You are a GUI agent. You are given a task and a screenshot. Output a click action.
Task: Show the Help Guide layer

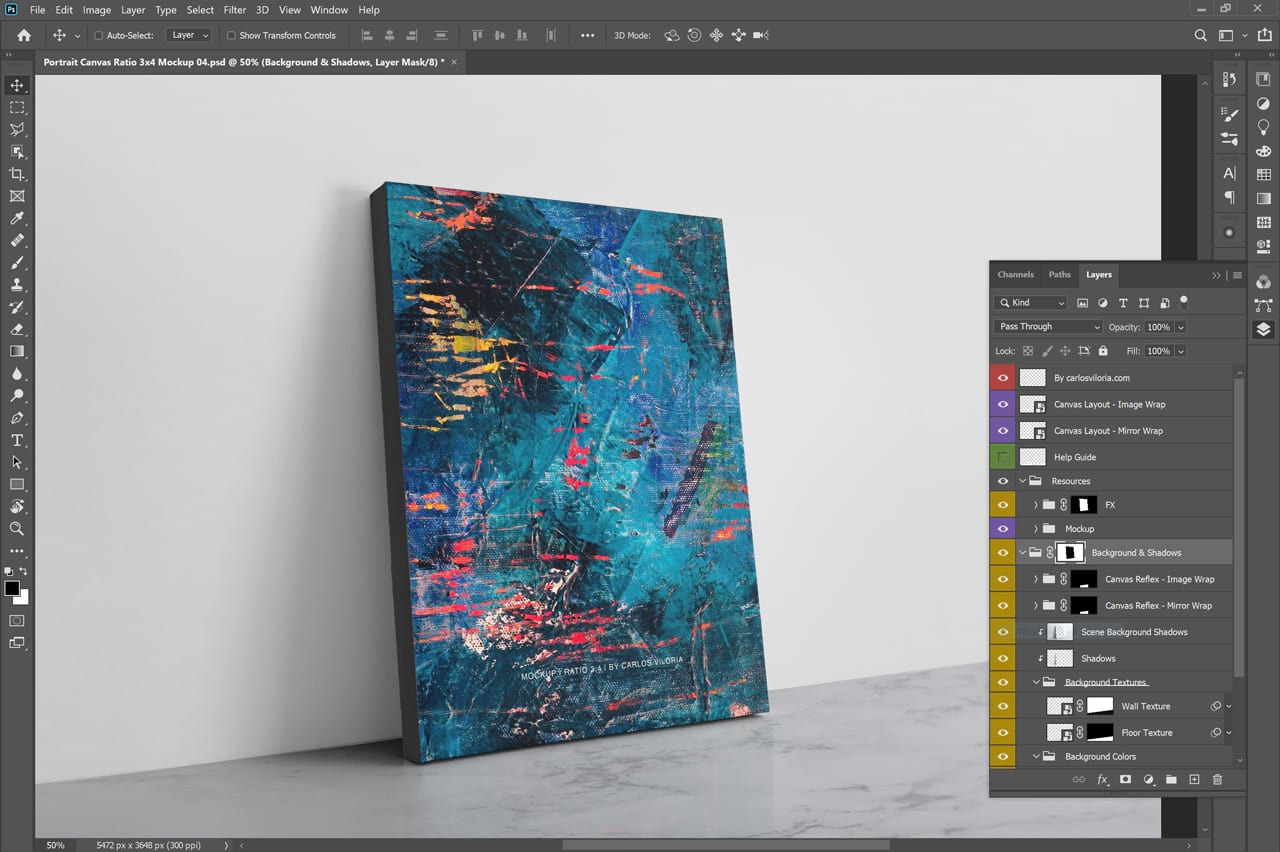tap(1003, 457)
